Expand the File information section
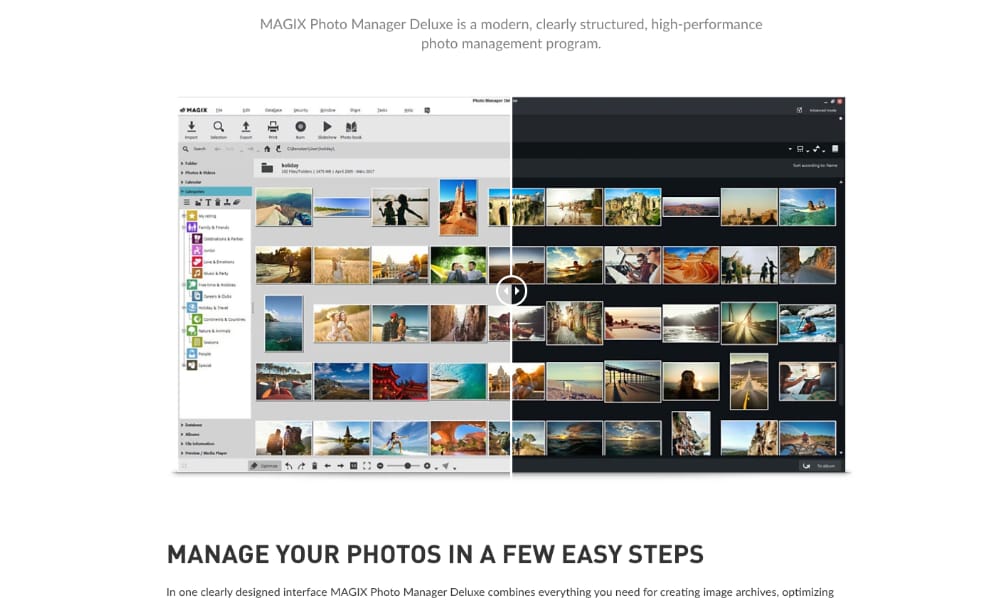This screenshot has height=600, width=1000. (199, 444)
